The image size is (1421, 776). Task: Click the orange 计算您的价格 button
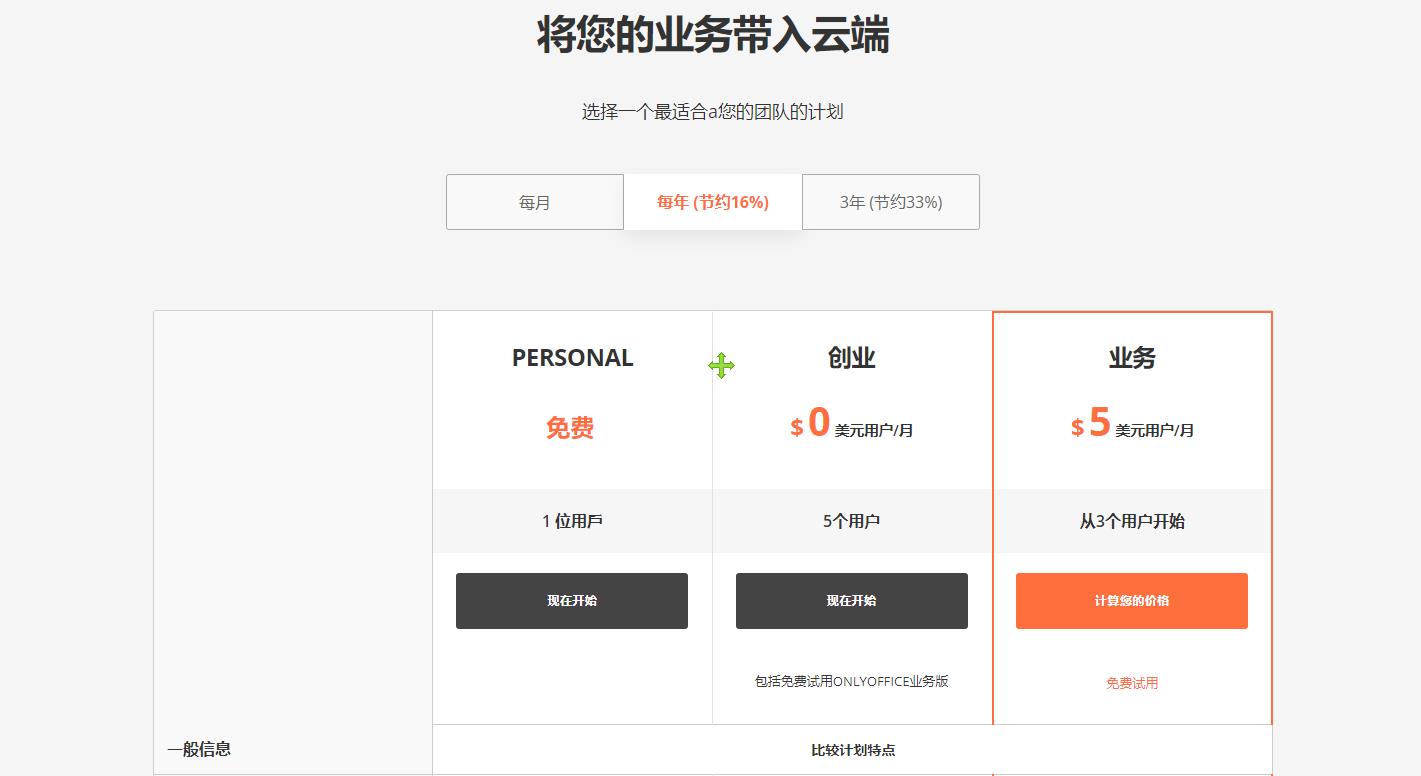[1131, 600]
